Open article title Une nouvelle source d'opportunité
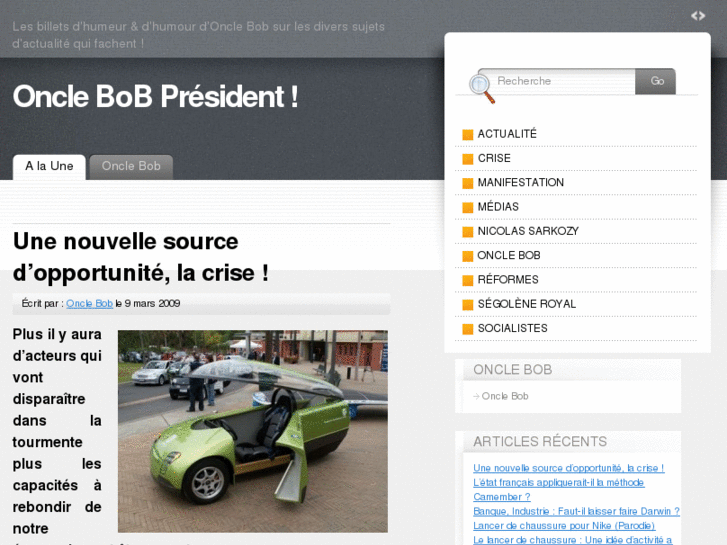Image resolution: width=727 pixels, height=545 pixels. pos(140,257)
